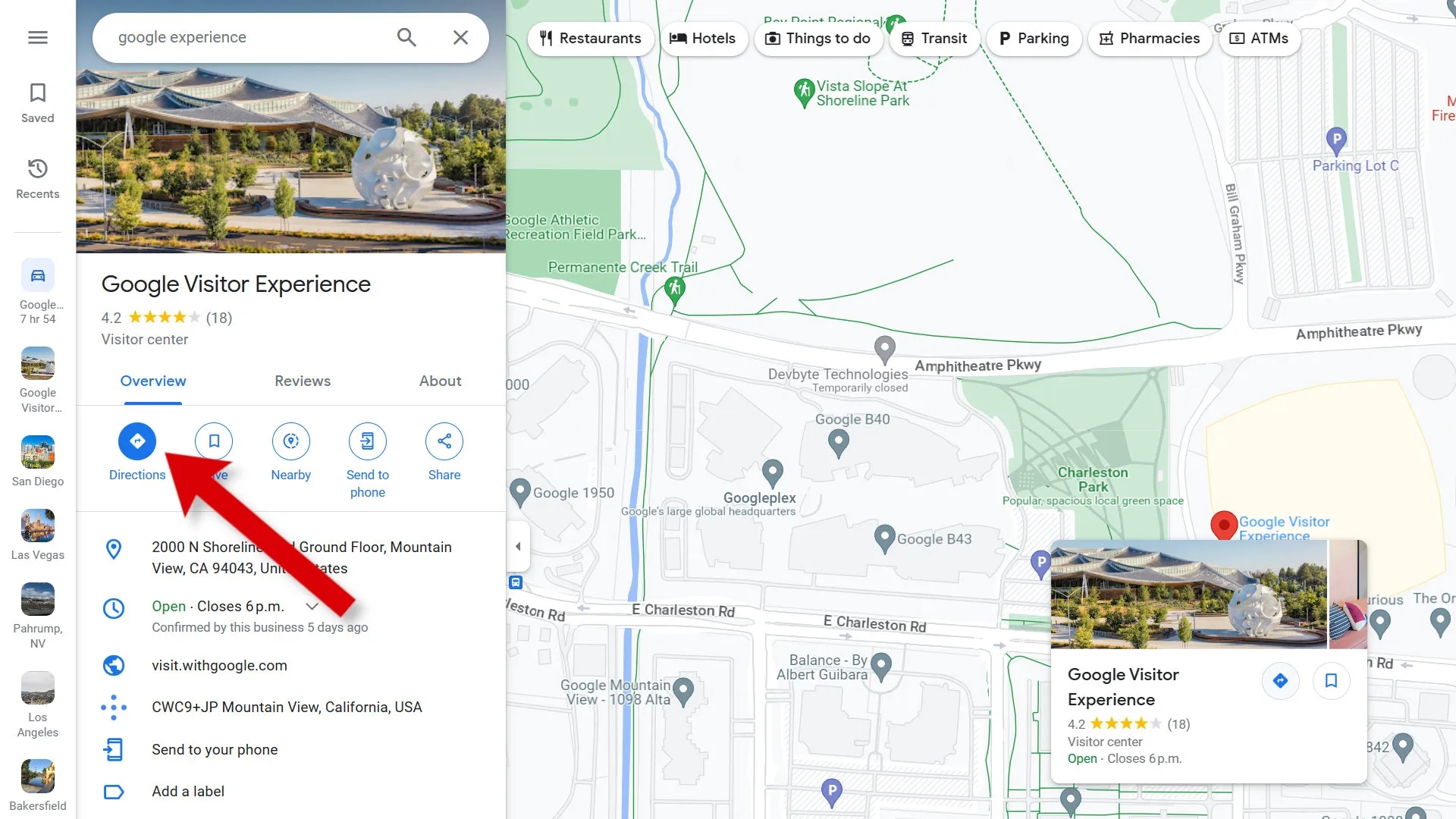The image size is (1456, 819).
Task: Click the 18 reviews count link
Action: pyautogui.click(x=219, y=318)
